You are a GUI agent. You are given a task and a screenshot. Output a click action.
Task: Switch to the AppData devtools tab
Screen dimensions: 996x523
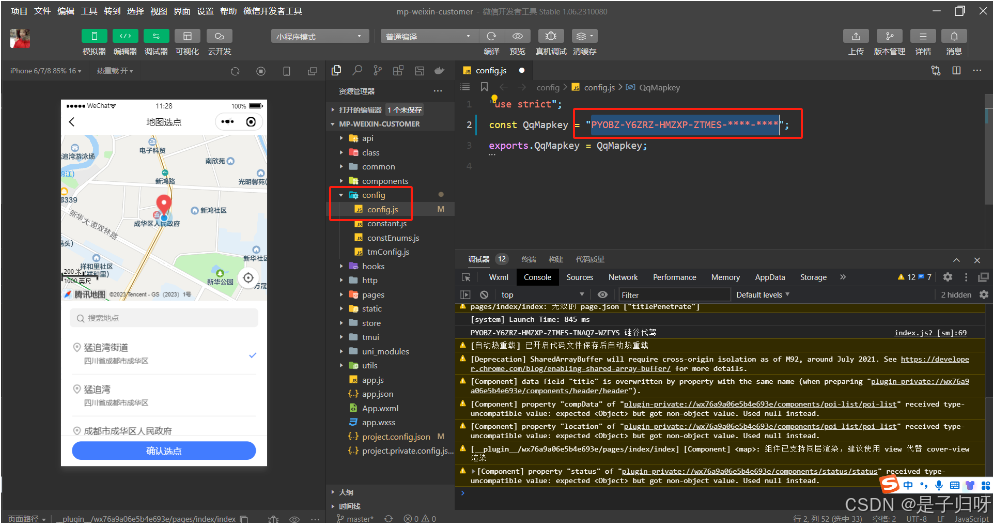[x=770, y=277]
